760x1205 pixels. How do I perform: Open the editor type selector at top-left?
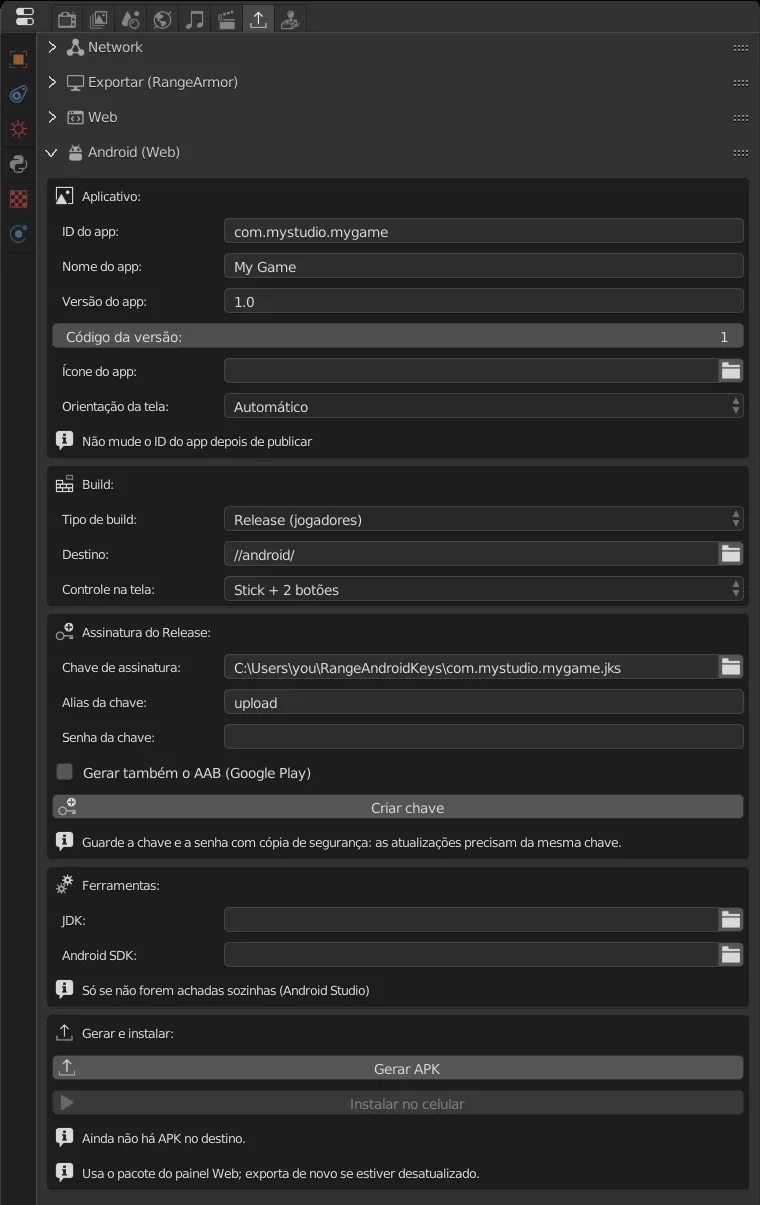click(x=24, y=17)
